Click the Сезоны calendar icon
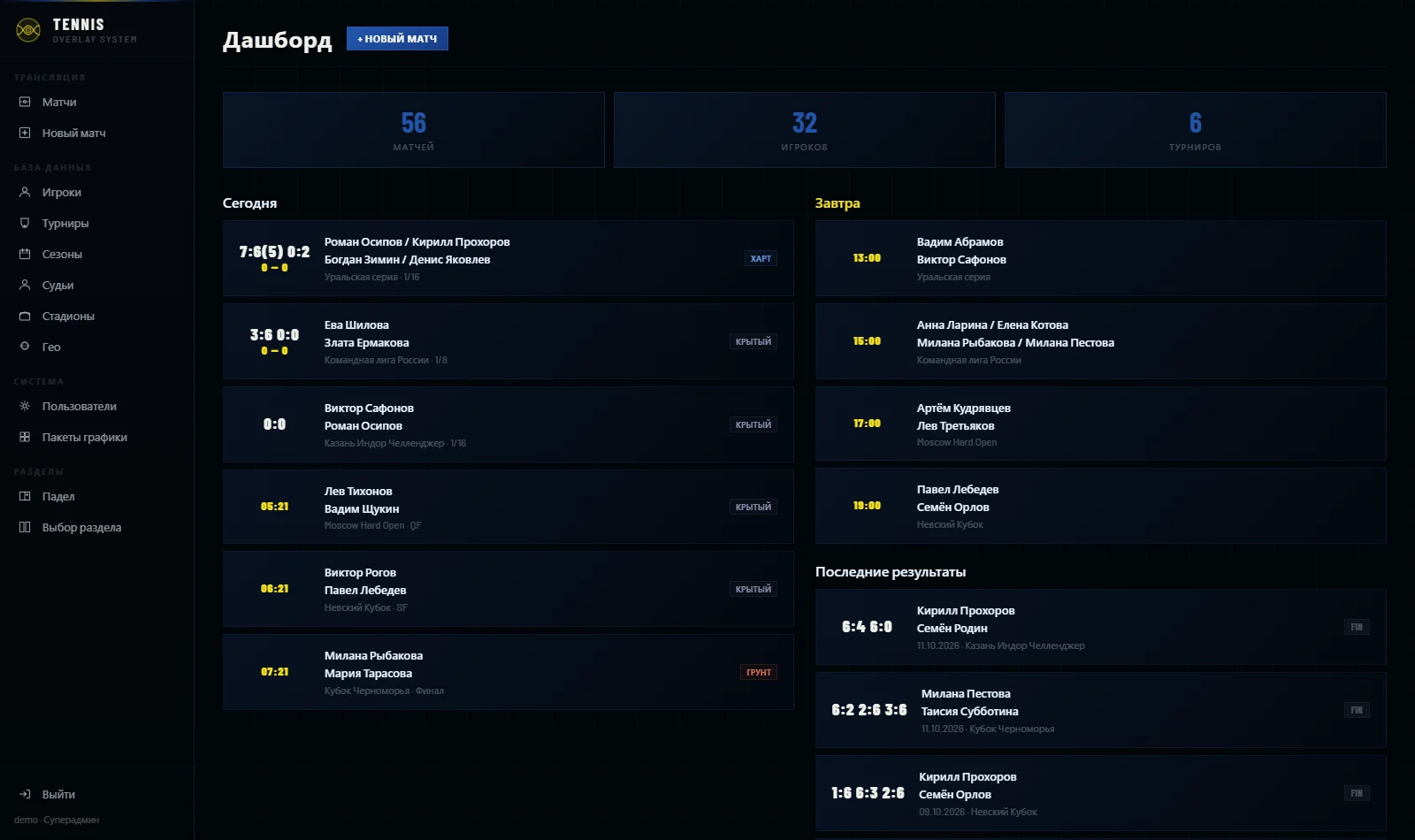This screenshot has width=1415, height=840. (x=25, y=254)
